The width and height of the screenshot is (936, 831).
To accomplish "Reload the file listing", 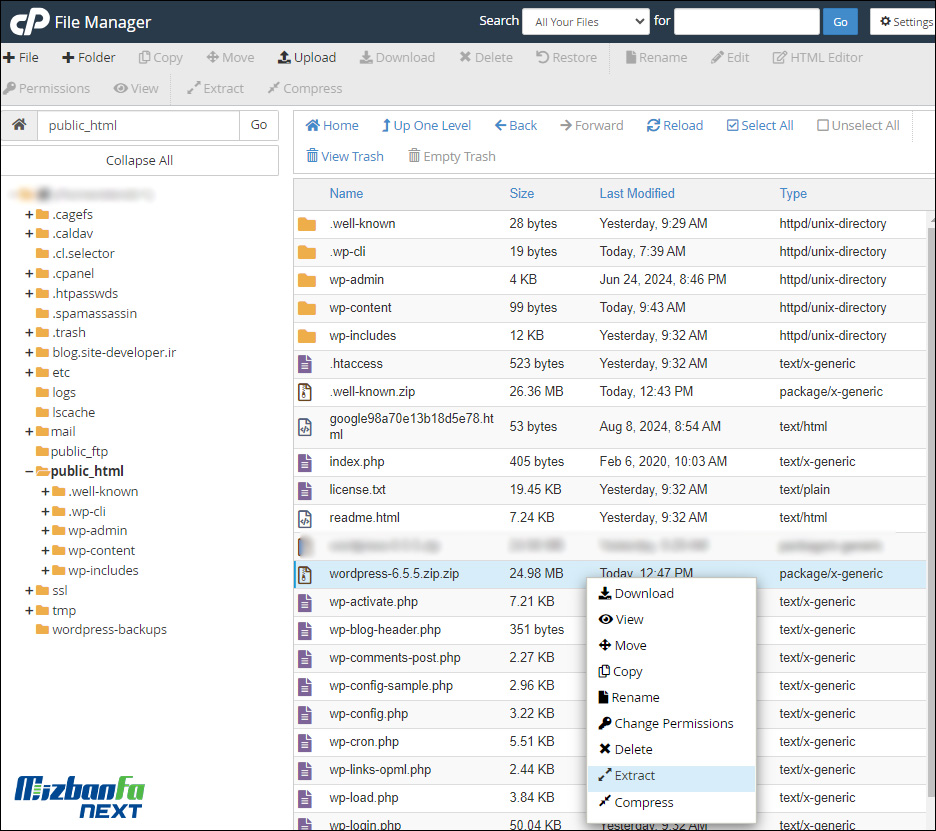I will 675,125.
